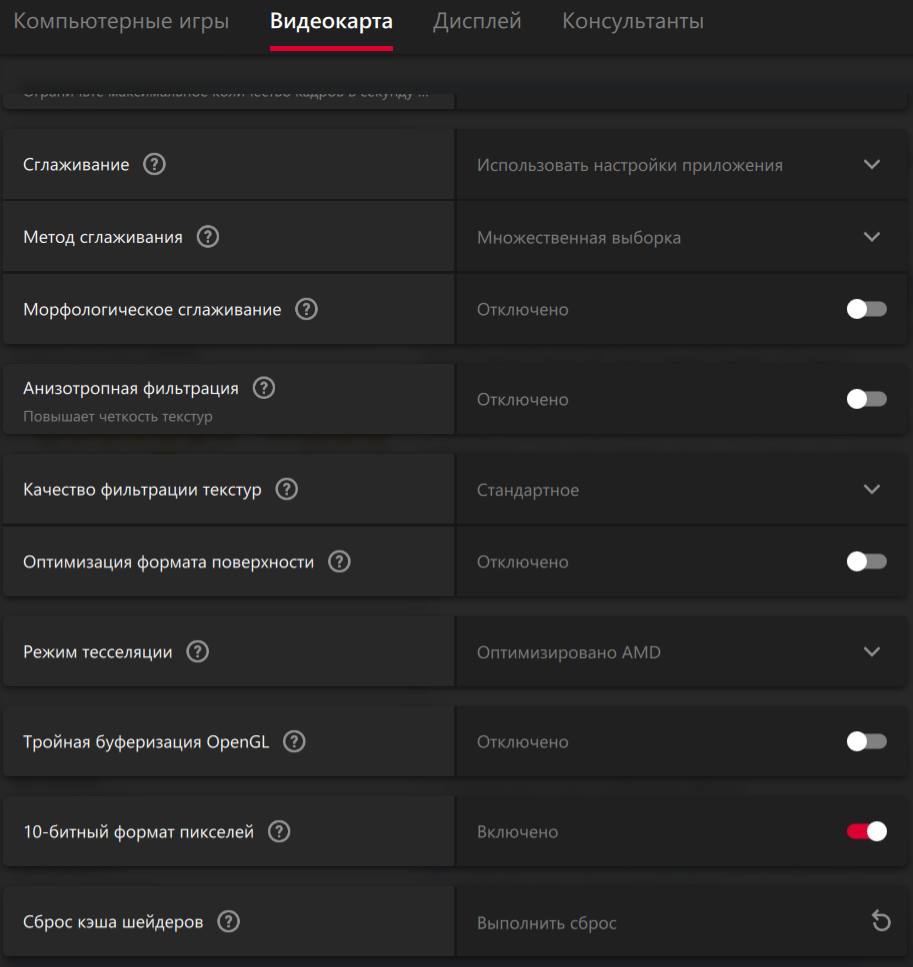The height and width of the screenshot is (967, 913).
Task: Go to the Консультанты tab
Action: tap(633, 21)
